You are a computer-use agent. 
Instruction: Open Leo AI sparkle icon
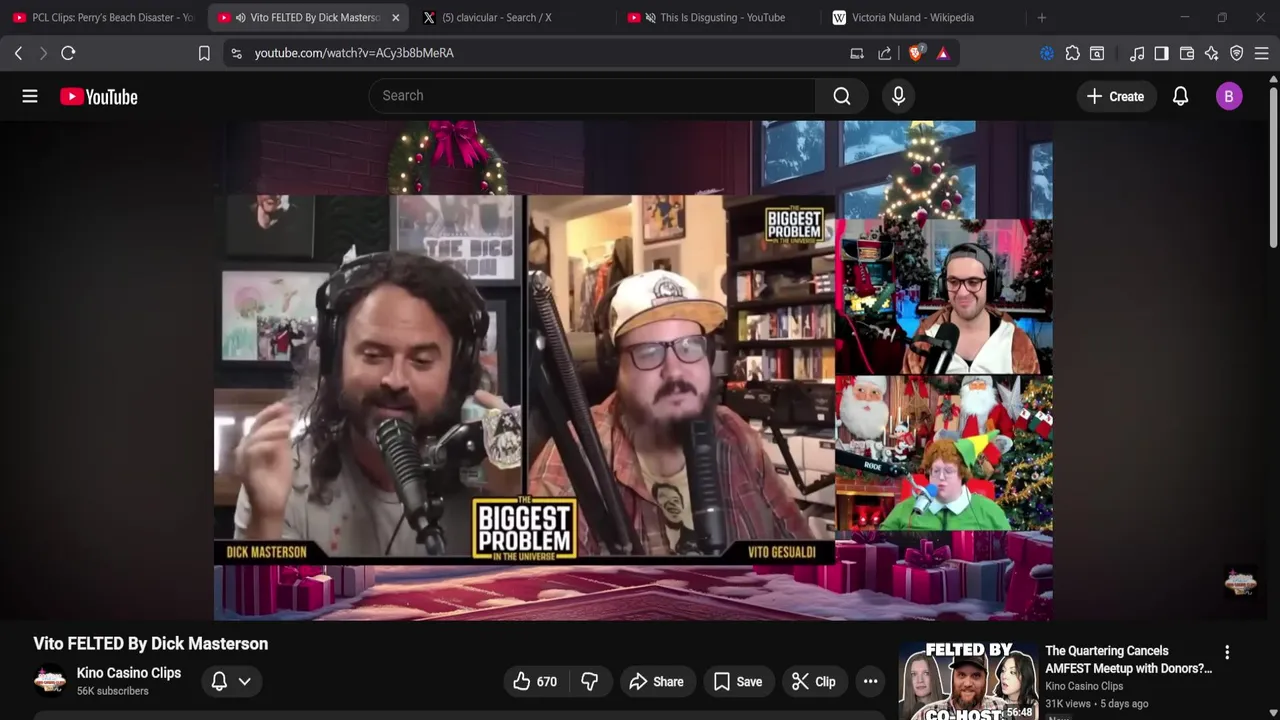point(1212,53)
